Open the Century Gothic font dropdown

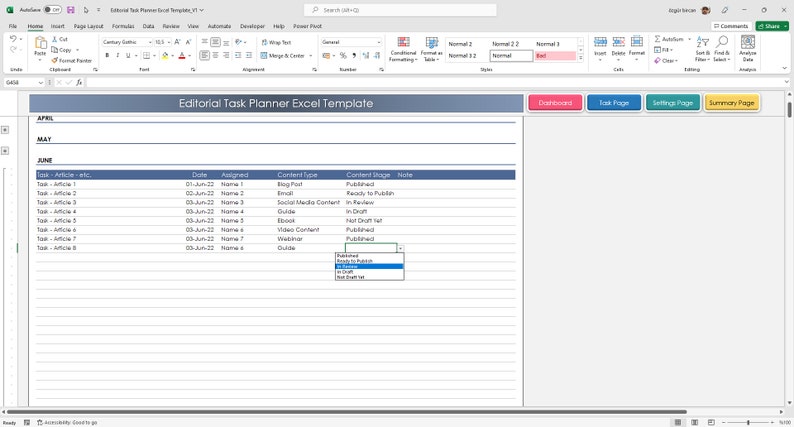pyautogui.click(x=150, y=42)
